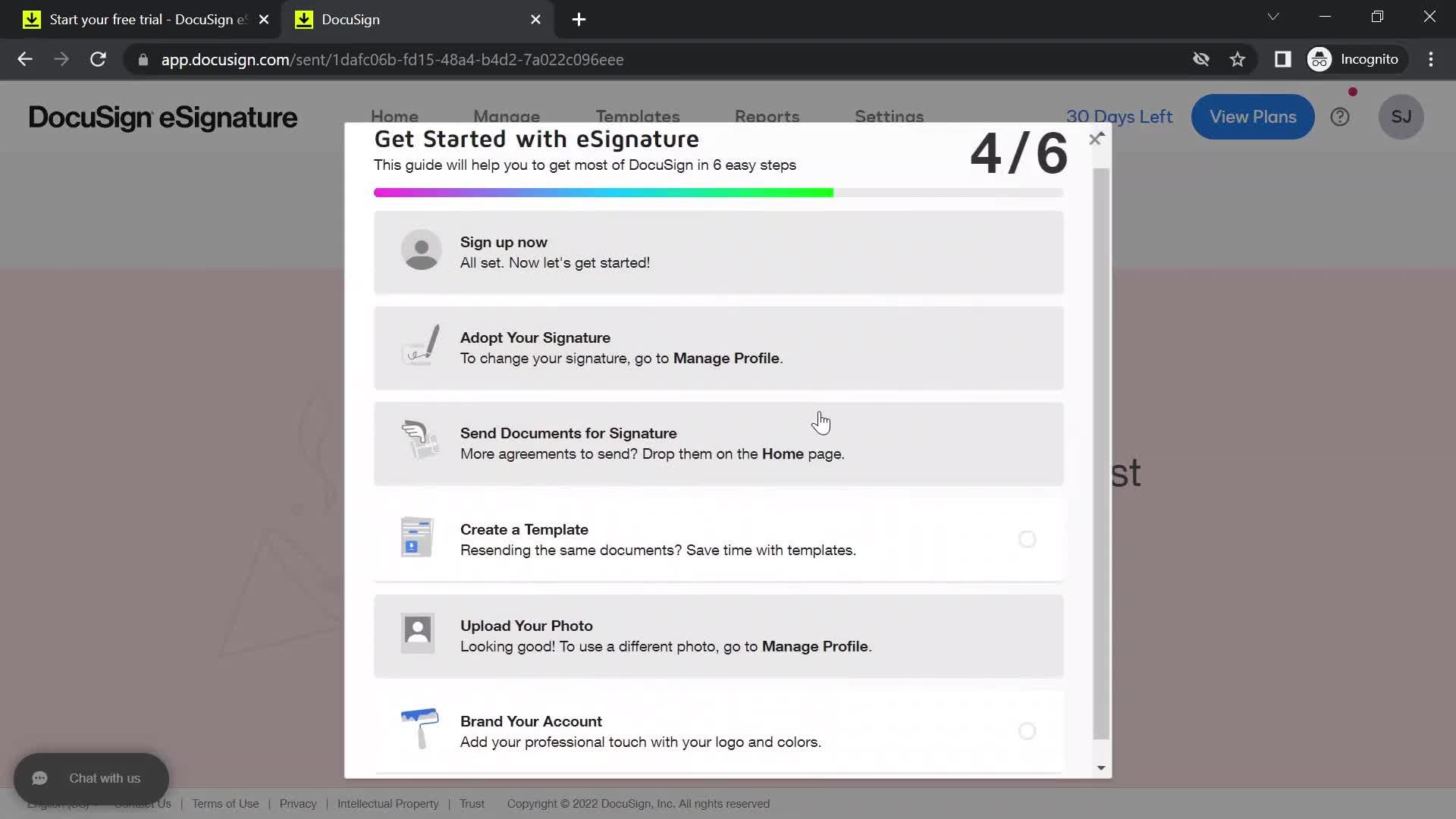Enable the Upload Your Photo completion toggle
Image resolution: width=1456 pixels, height=819 pixels.
click(1027, 635)
